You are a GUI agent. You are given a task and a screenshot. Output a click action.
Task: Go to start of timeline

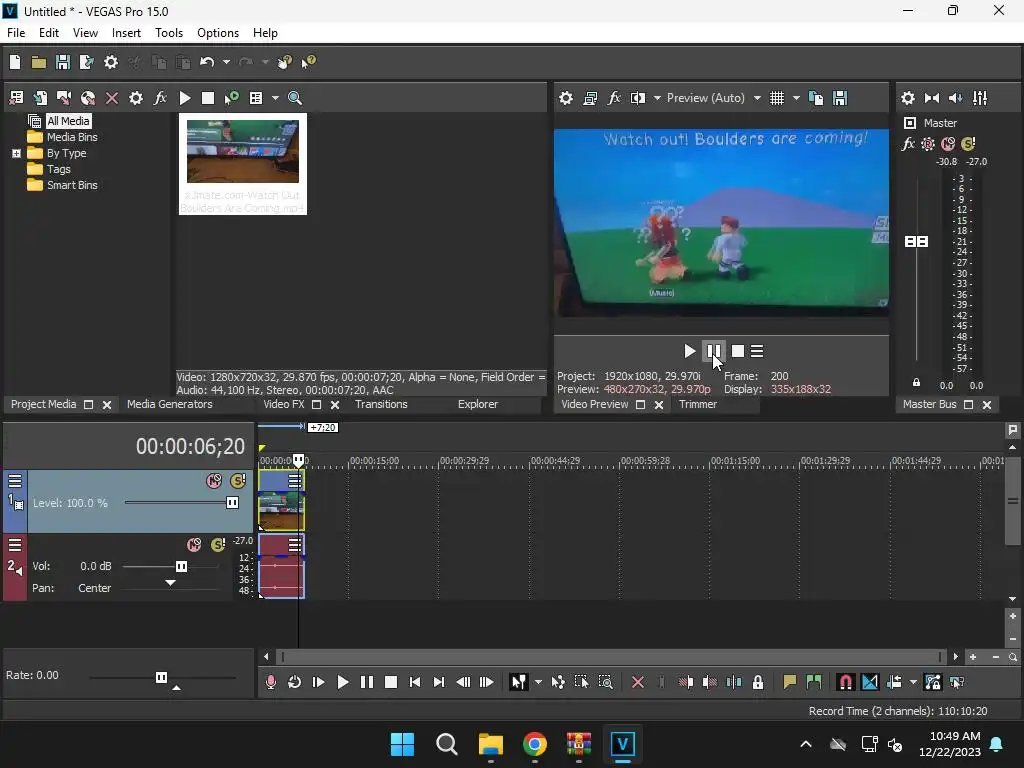(x=415, y=682)
